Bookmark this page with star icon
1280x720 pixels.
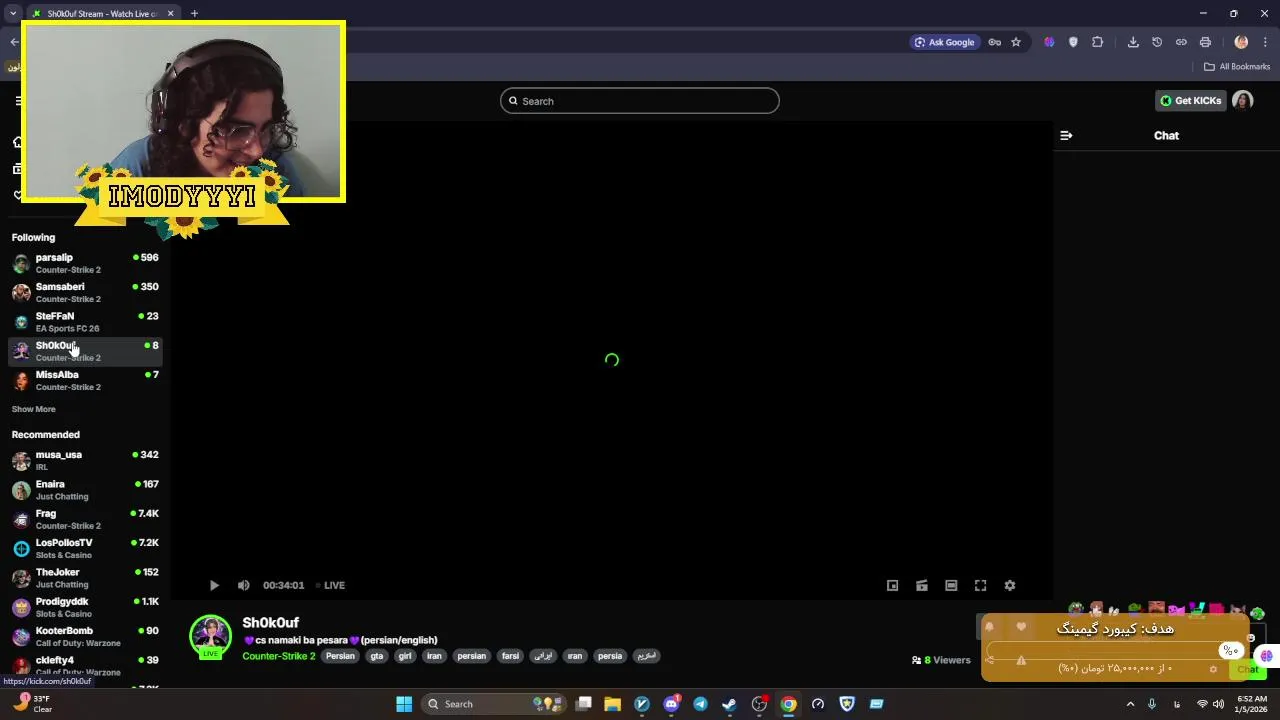(x=1016, y=42)
